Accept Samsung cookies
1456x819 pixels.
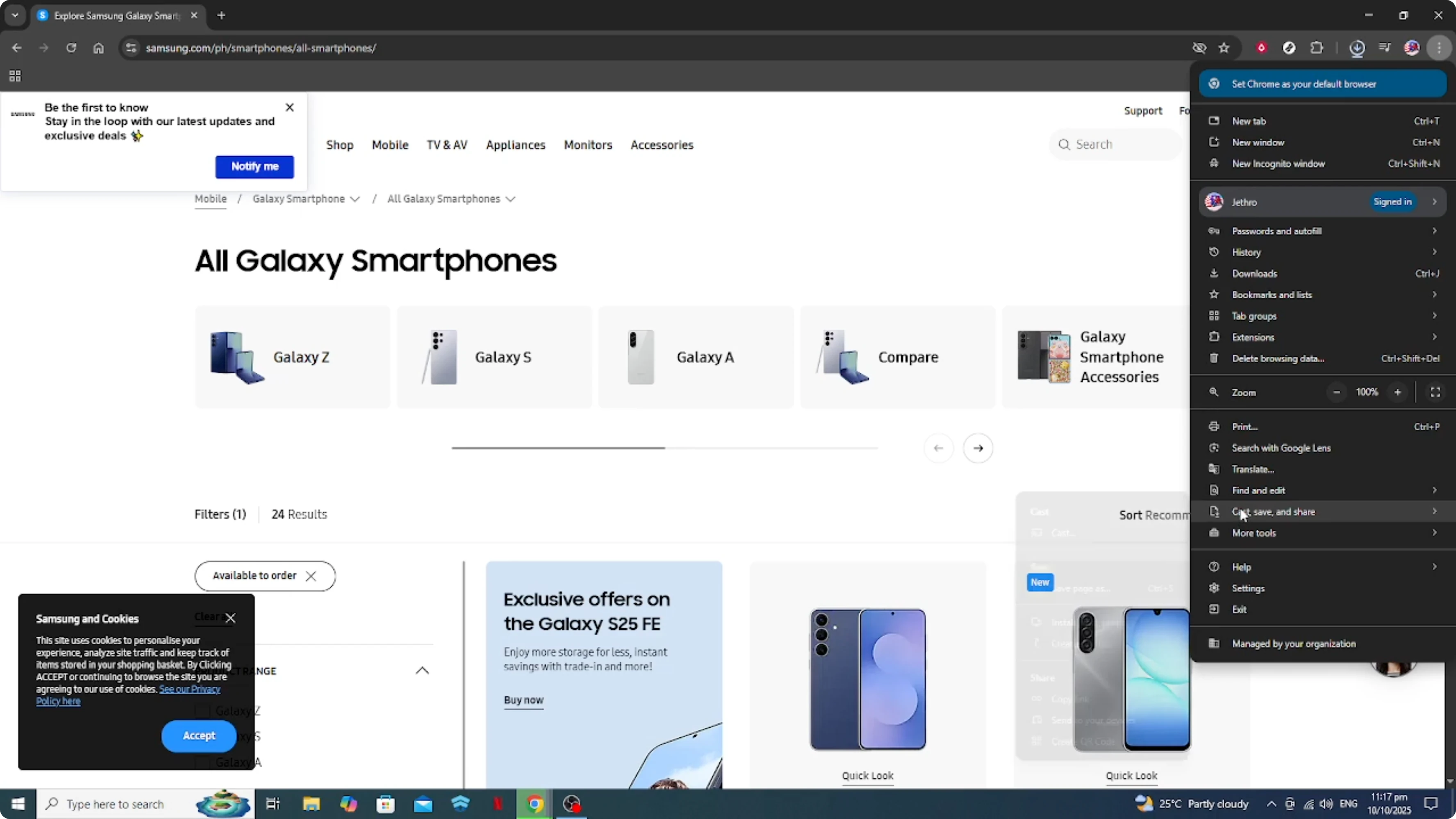pos(199,736)
